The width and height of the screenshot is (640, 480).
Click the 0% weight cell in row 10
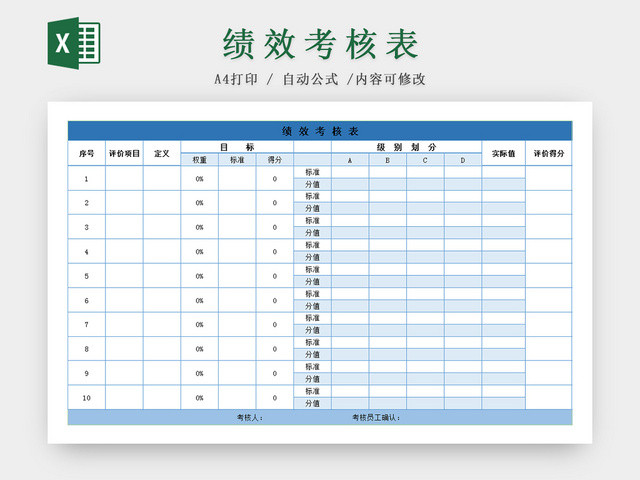pos(200,398)
